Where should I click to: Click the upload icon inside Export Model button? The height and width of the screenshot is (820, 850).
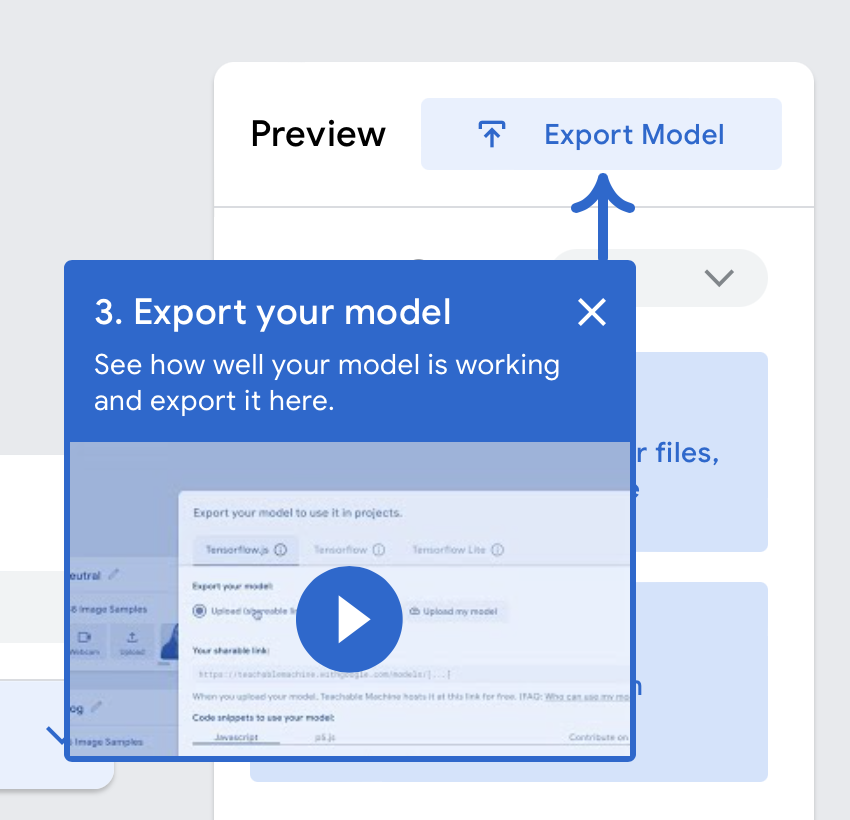(x=489, y=133)
